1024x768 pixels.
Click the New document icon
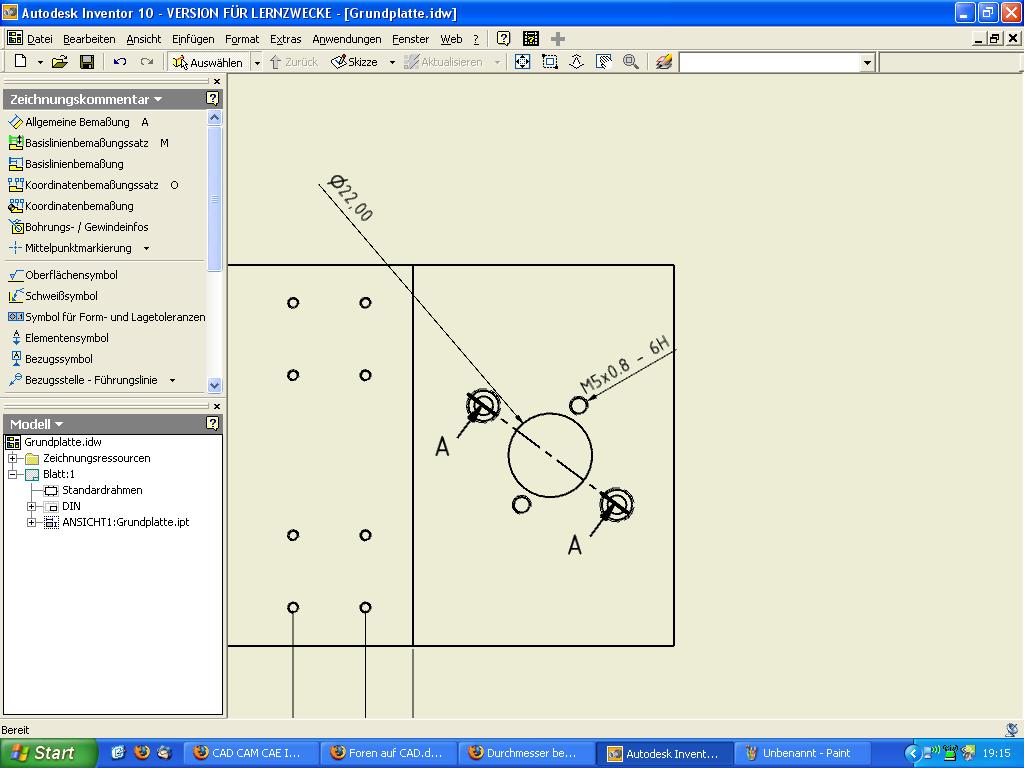tap(20, 61)
